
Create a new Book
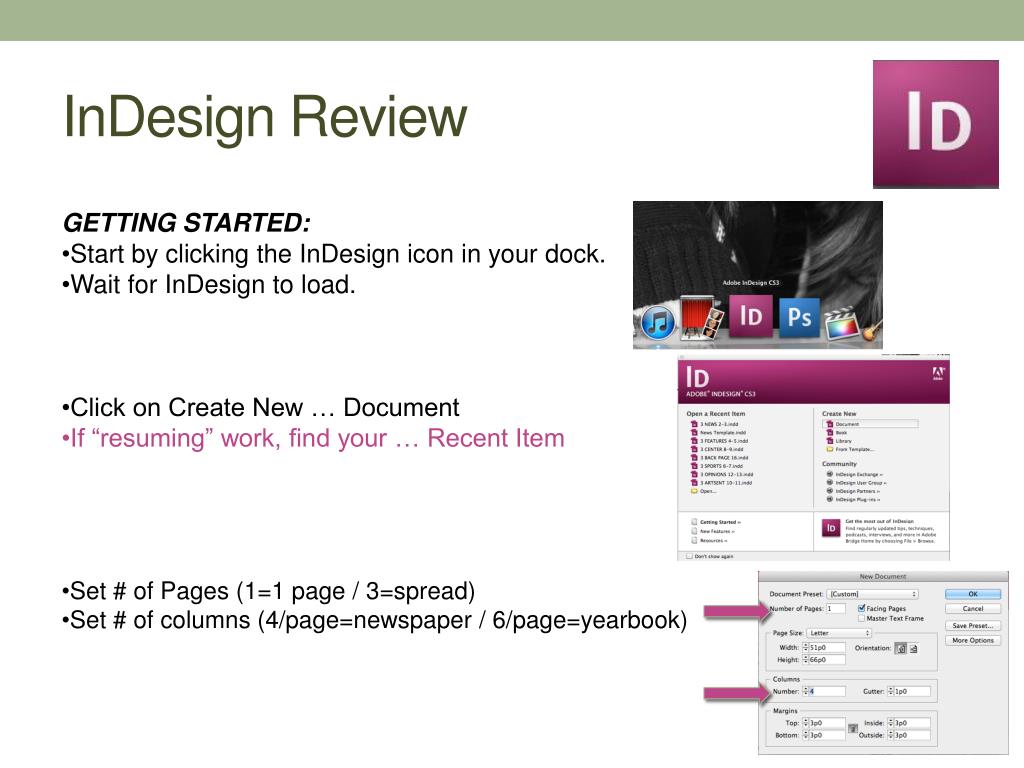(x=837, y=432)
